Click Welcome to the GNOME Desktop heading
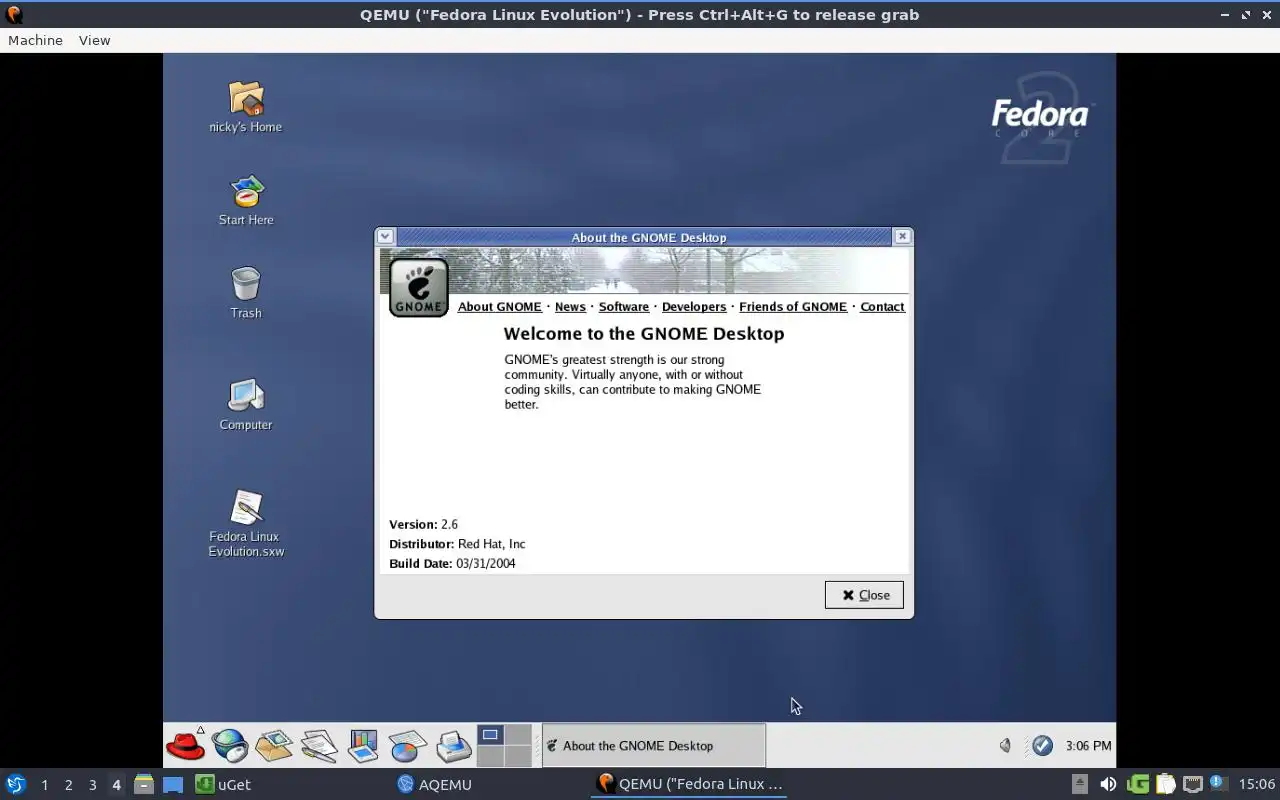Image resolution: width=1280 pixels, height=800 pixels. pos(644,334)
